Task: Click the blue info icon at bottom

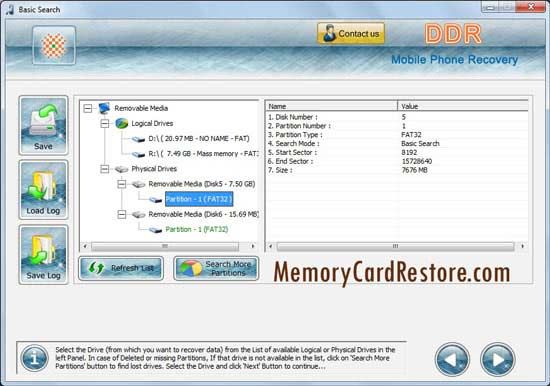Action: pyautogui.click(x=34, y=358)
